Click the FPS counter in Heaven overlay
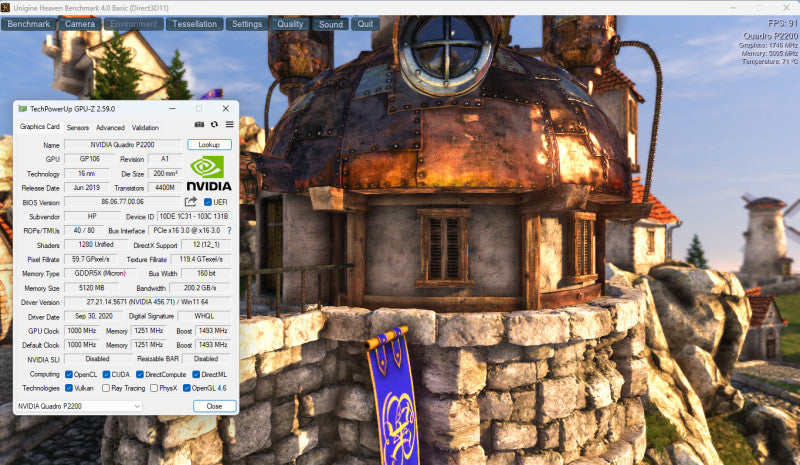This screenshot has width=800, height=465. (783, 23)
